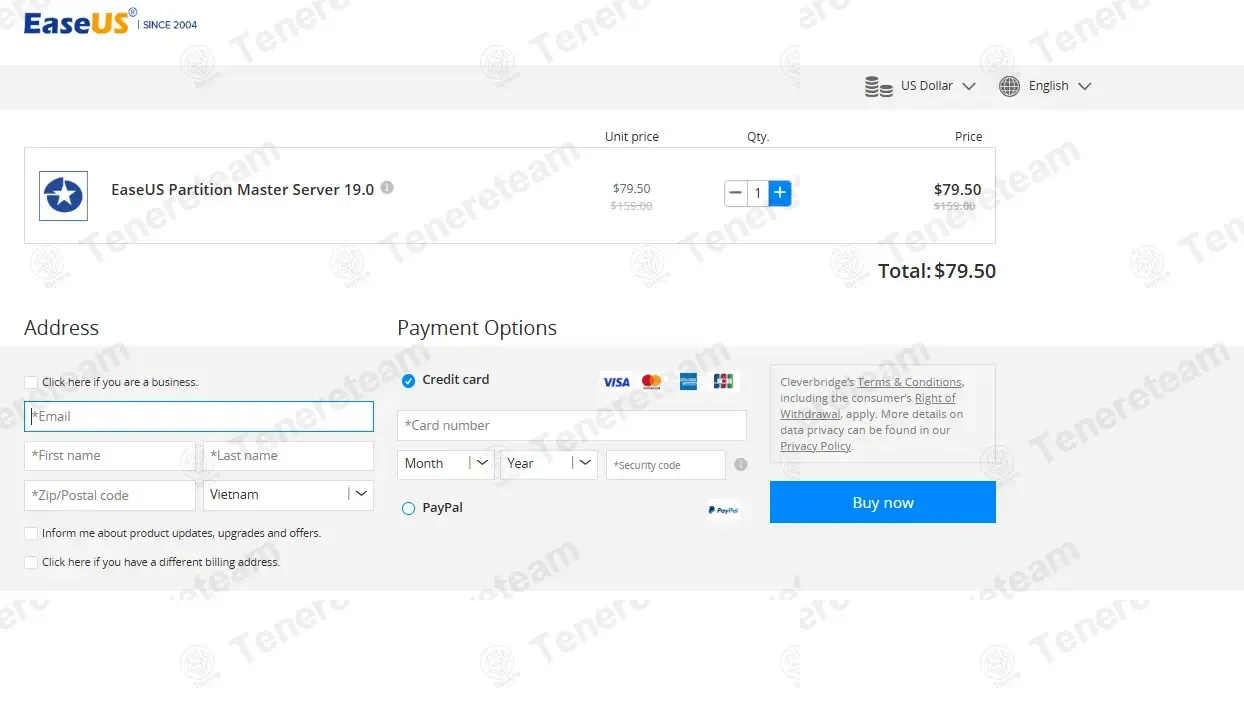Click the Buy now button

coord(882,502)
